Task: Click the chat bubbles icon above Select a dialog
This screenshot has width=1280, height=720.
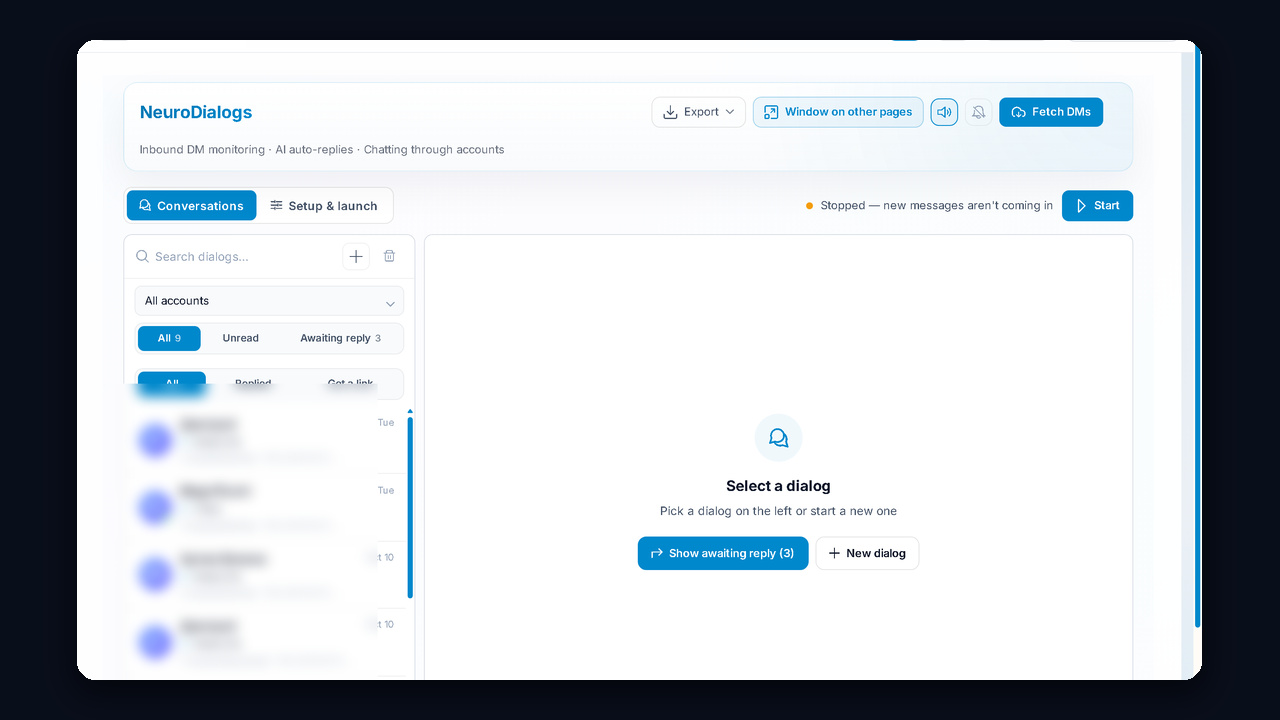Action: 778,438
